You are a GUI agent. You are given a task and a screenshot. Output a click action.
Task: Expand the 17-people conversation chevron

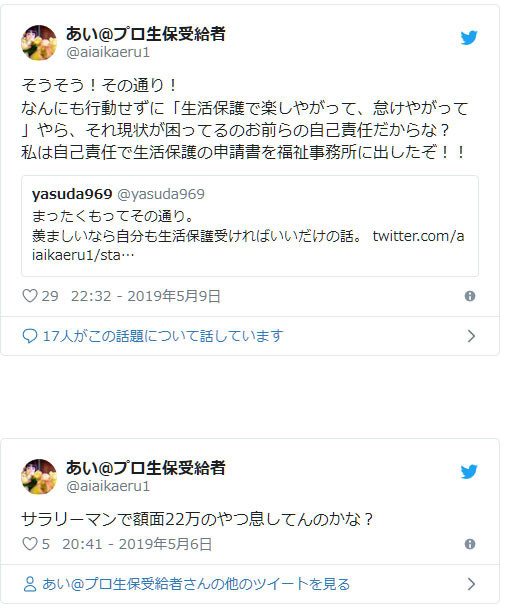click(471, 336)
